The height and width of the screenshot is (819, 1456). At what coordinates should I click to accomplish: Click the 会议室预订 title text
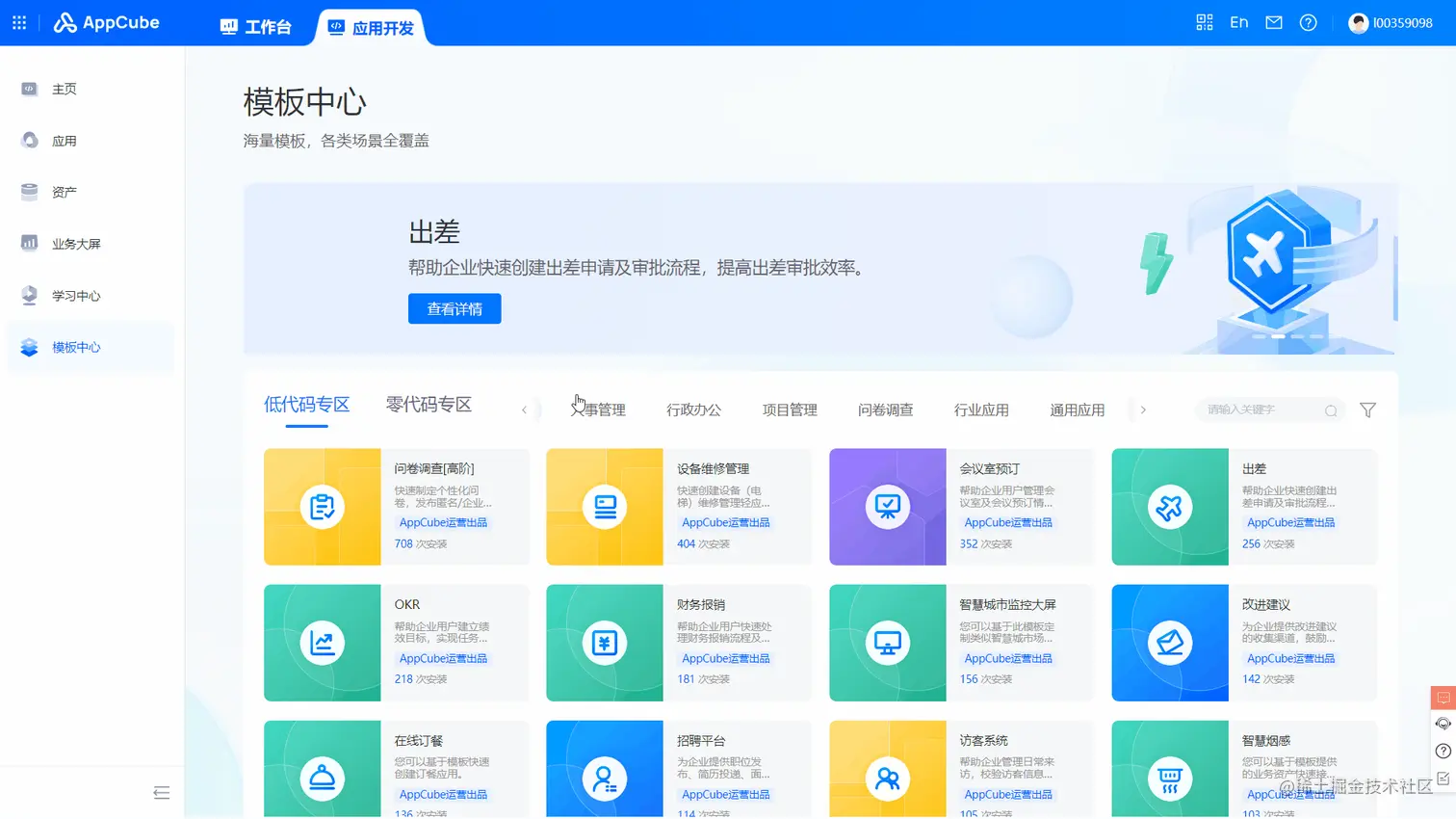[989, 468]
